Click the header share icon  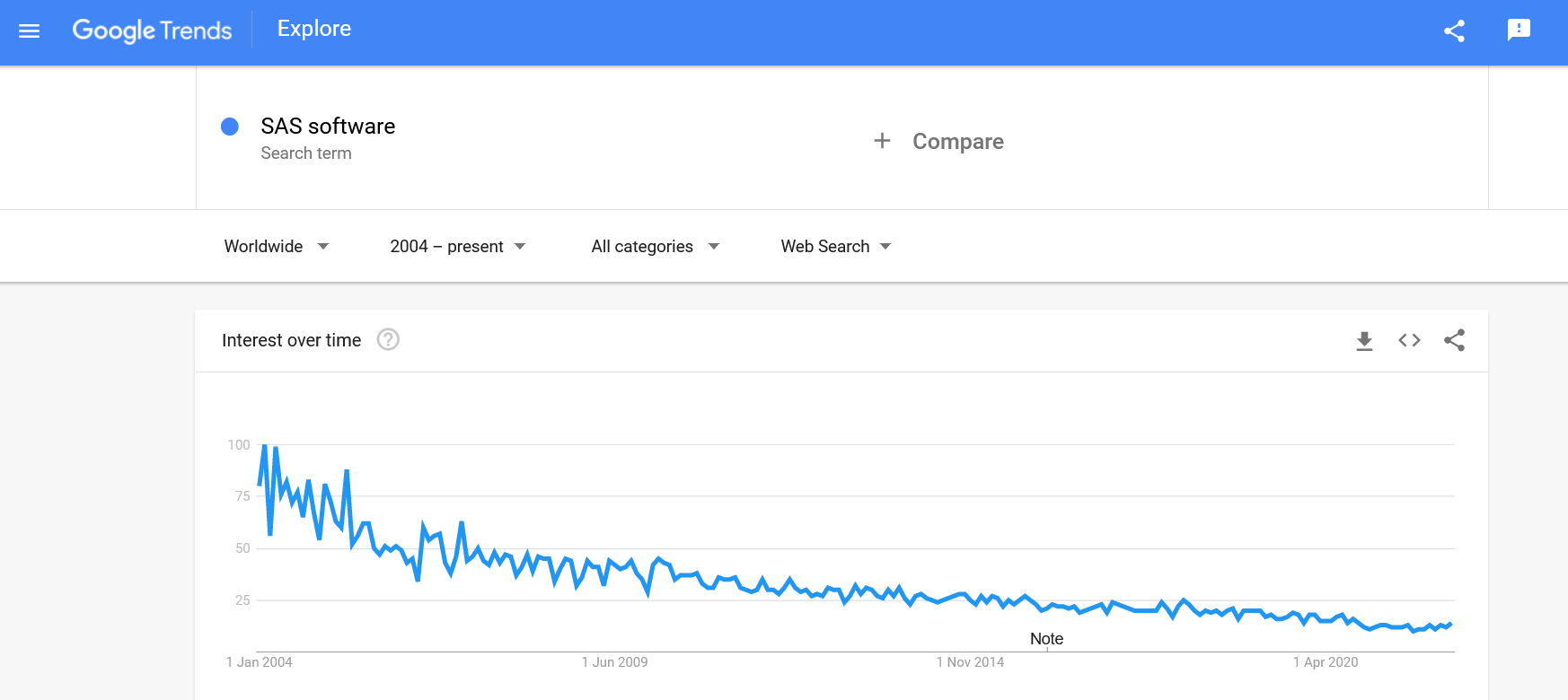coord(1454,31)
